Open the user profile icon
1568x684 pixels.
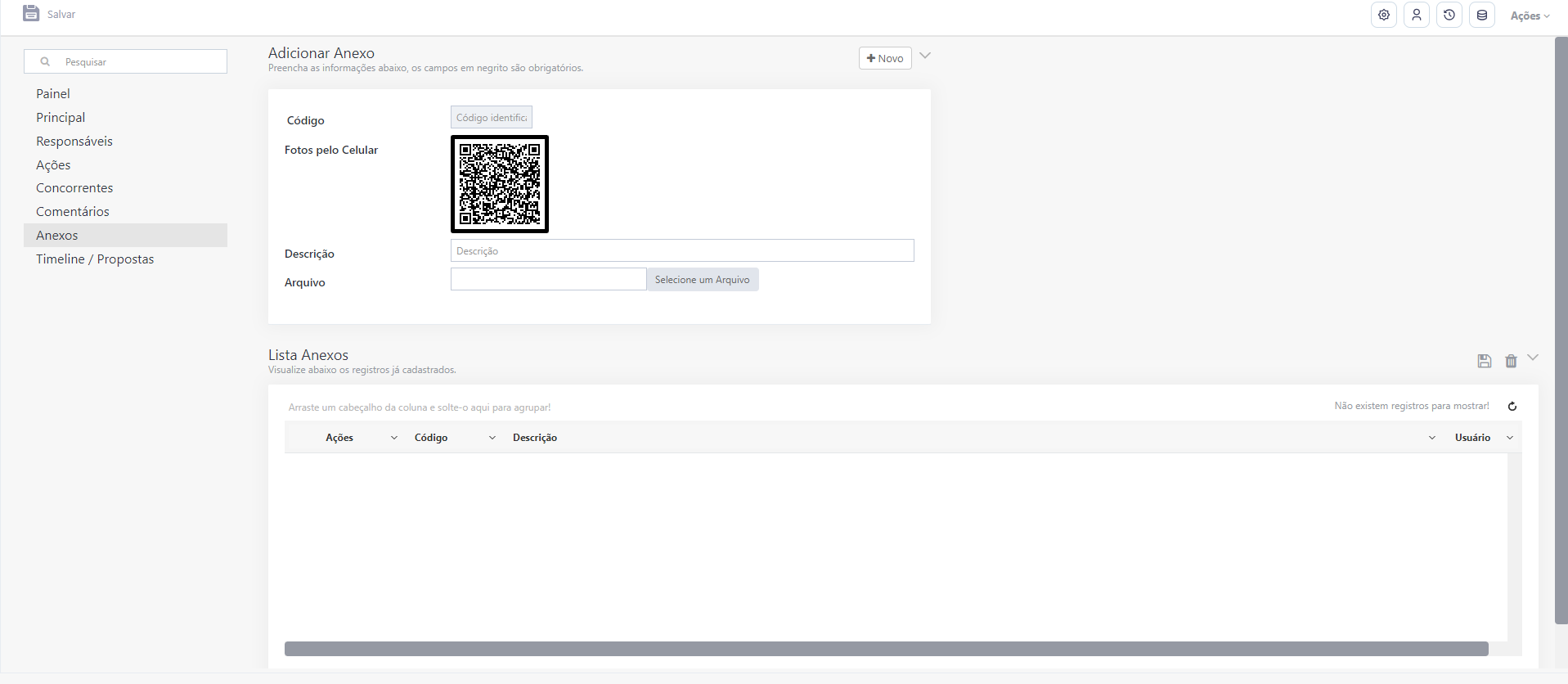pyautogui.click(x=1417, y=15)
